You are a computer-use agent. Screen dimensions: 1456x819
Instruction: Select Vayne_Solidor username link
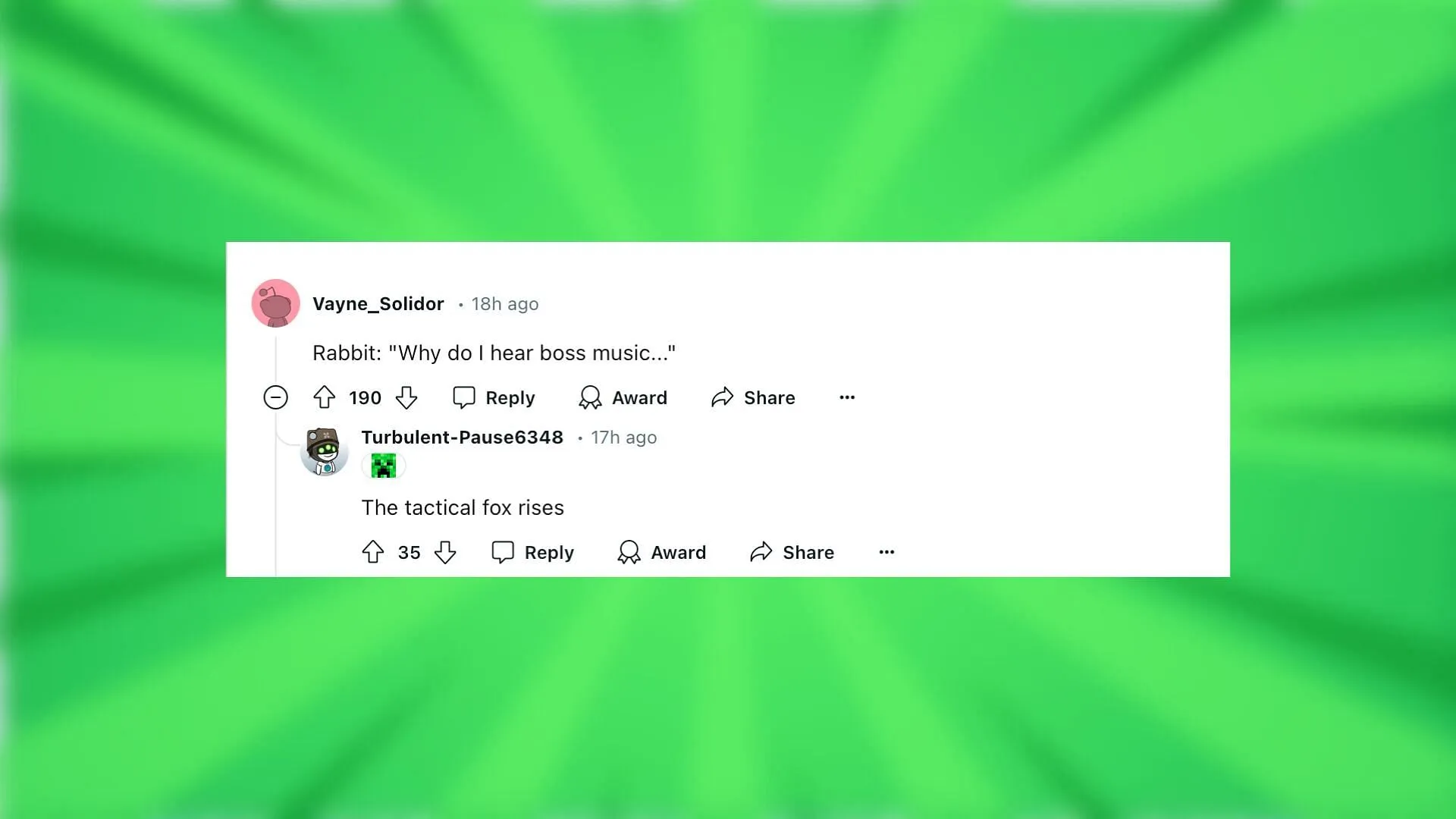377,303
